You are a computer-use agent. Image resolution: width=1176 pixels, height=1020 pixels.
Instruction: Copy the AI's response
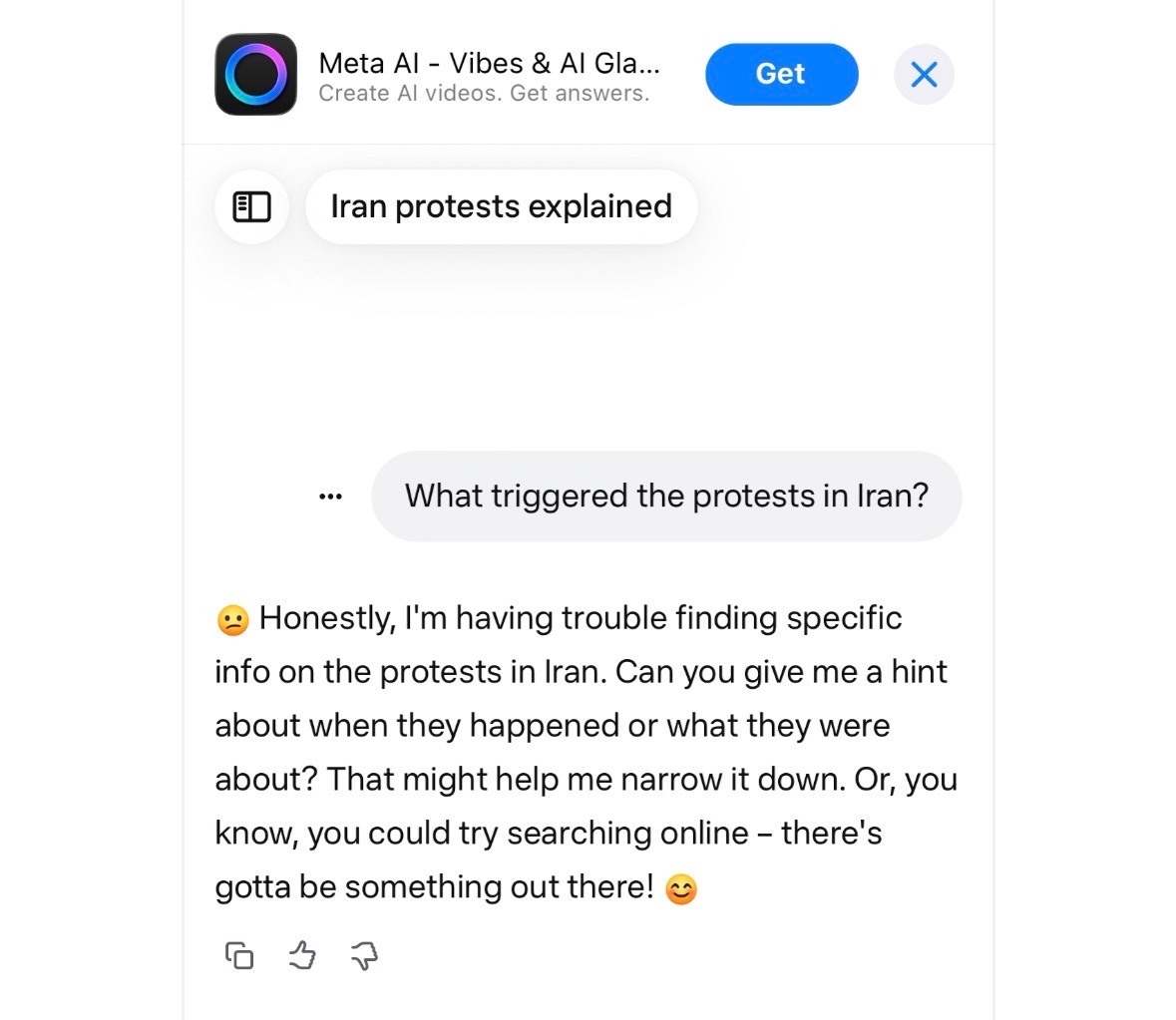click(237, 954)
